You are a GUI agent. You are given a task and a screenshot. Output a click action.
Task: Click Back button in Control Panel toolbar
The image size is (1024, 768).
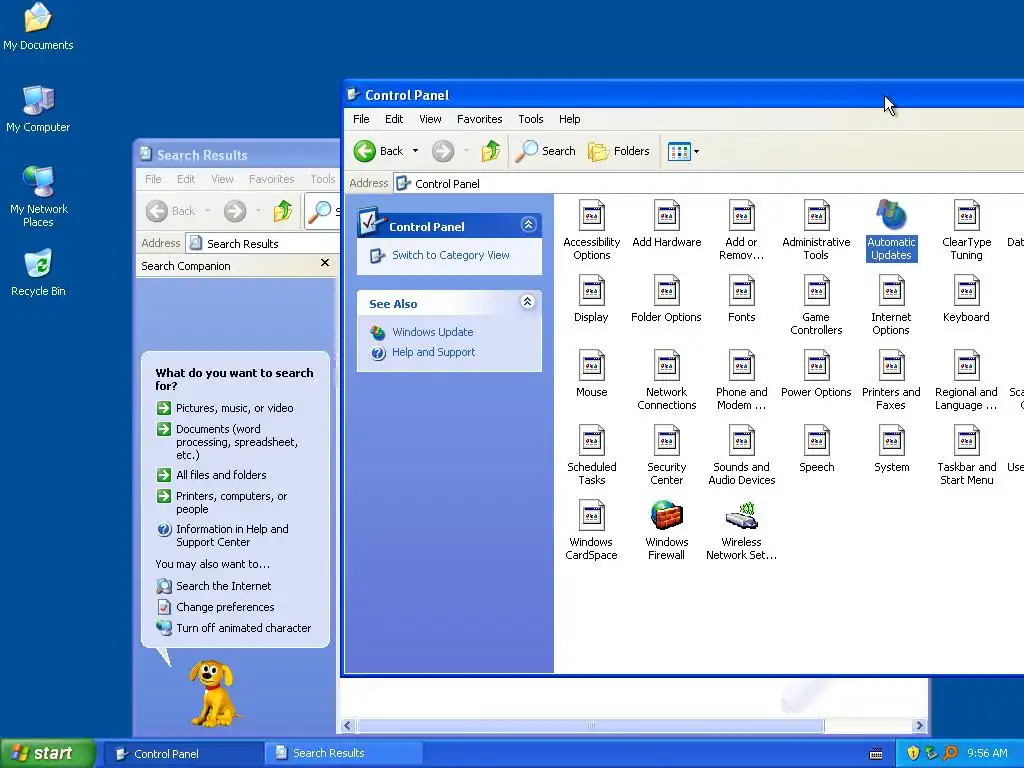[x=379, y=151]
